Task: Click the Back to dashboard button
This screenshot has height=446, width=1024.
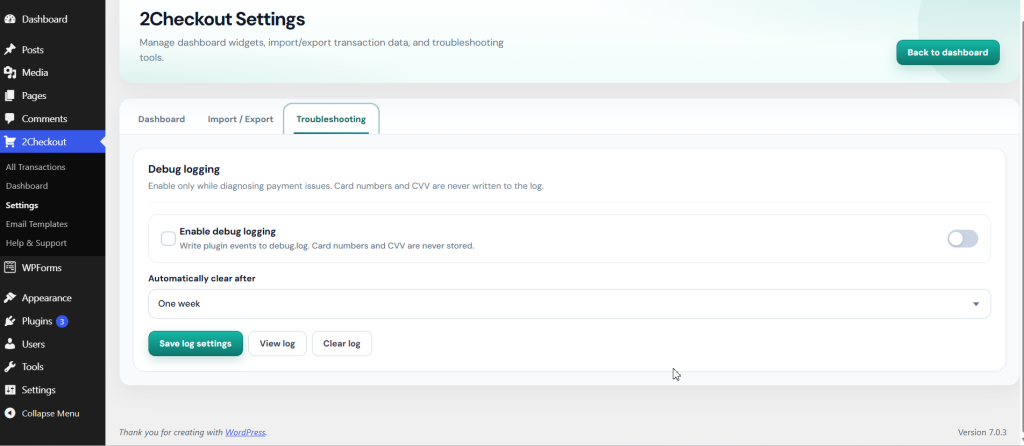Action: 948,52
